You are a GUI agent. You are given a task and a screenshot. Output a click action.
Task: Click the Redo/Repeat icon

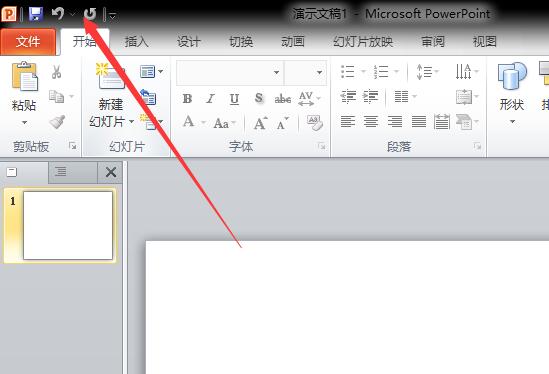(90, 14)
